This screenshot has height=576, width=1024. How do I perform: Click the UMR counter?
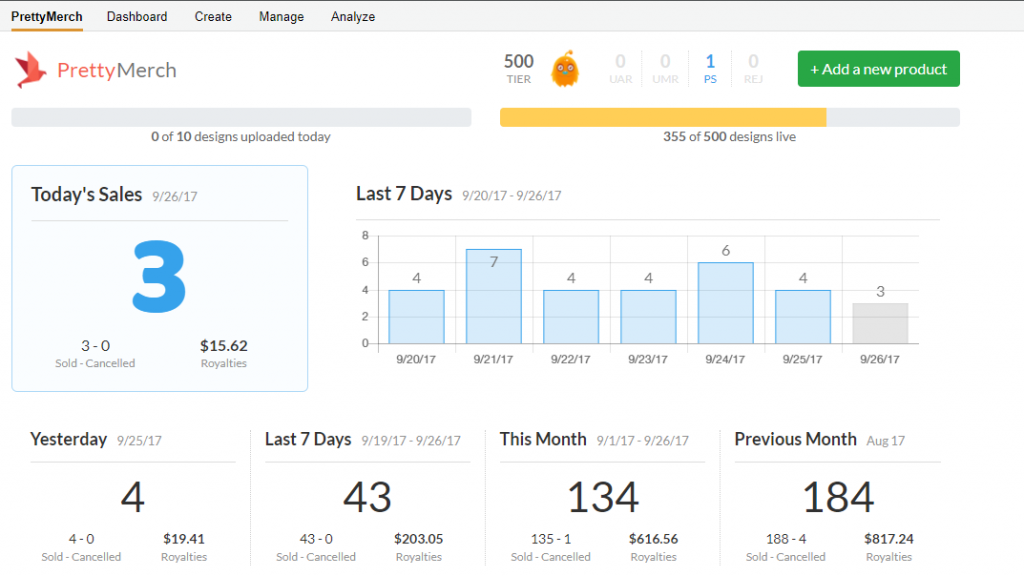click(x=665, y=69)
